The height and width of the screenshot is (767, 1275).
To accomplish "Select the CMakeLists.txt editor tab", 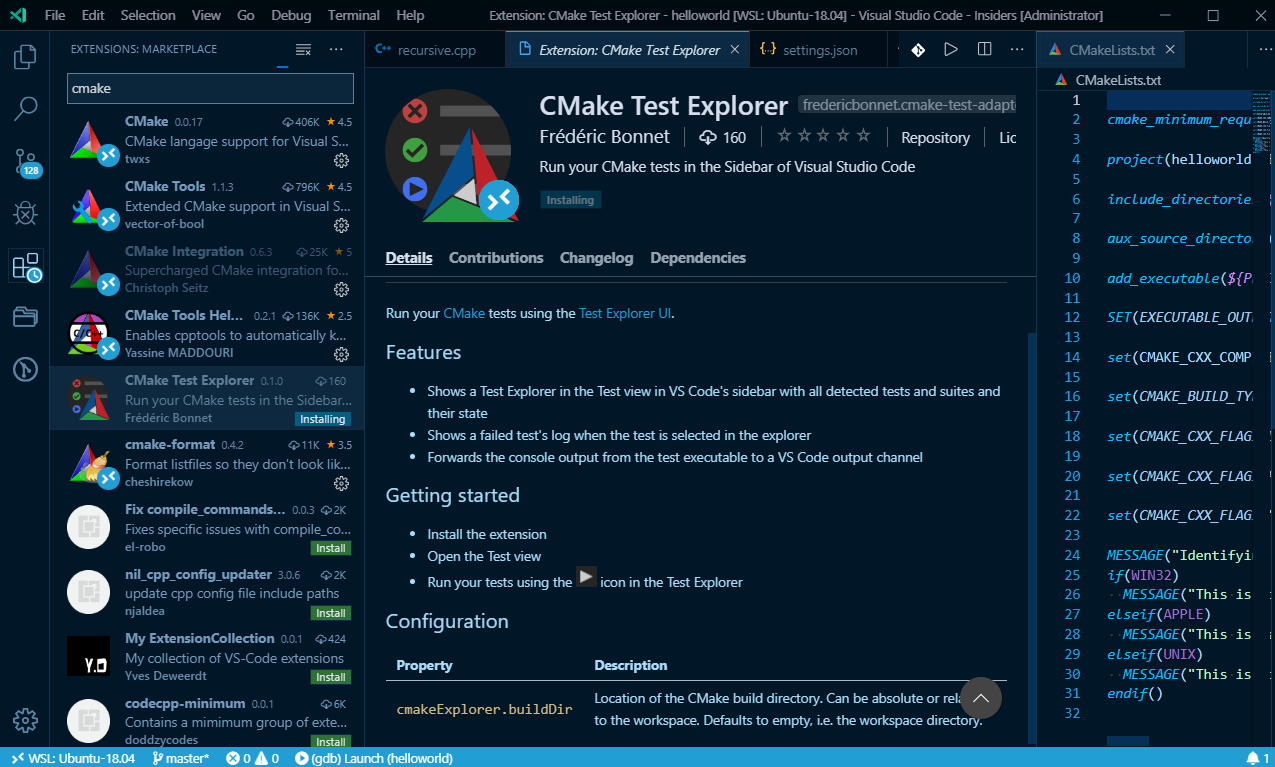I will tap(1111, 50).
